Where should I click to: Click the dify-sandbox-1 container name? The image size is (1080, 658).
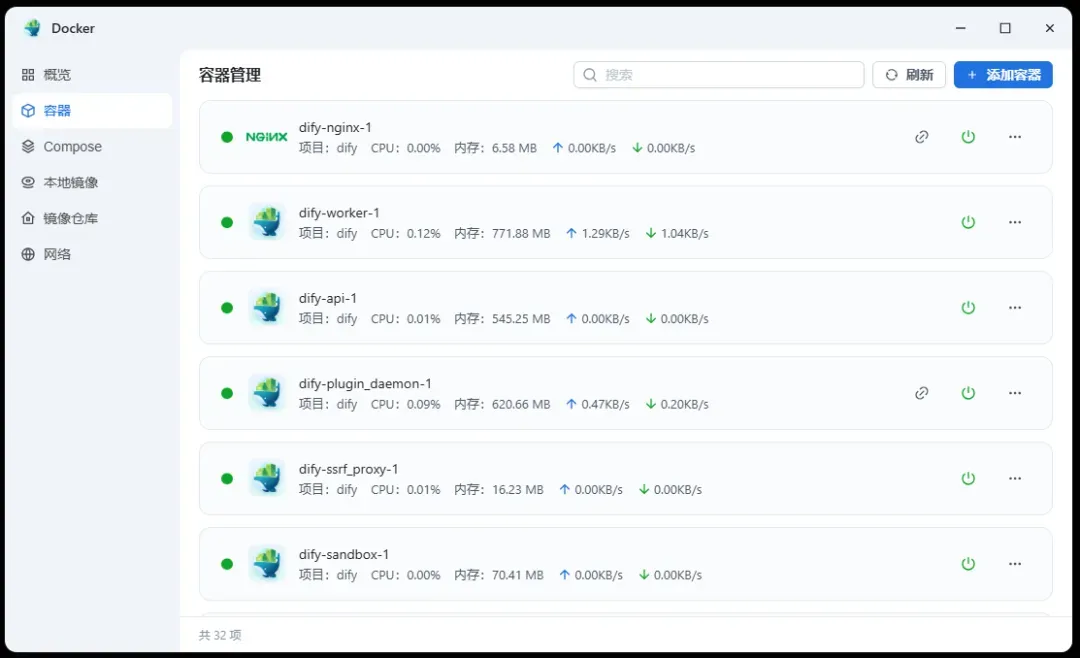(x=344, y=555)
